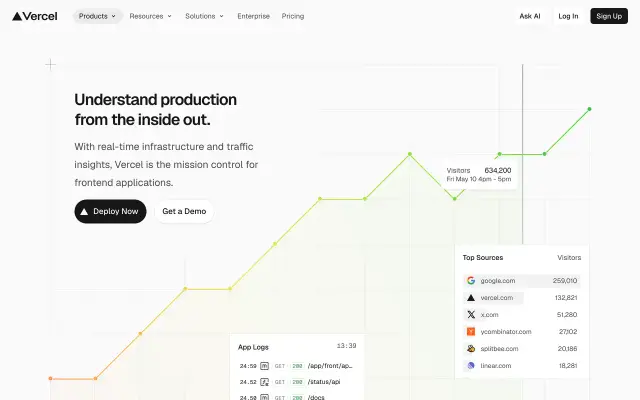Click the X logo icon beside x.com

pos(471,315)
